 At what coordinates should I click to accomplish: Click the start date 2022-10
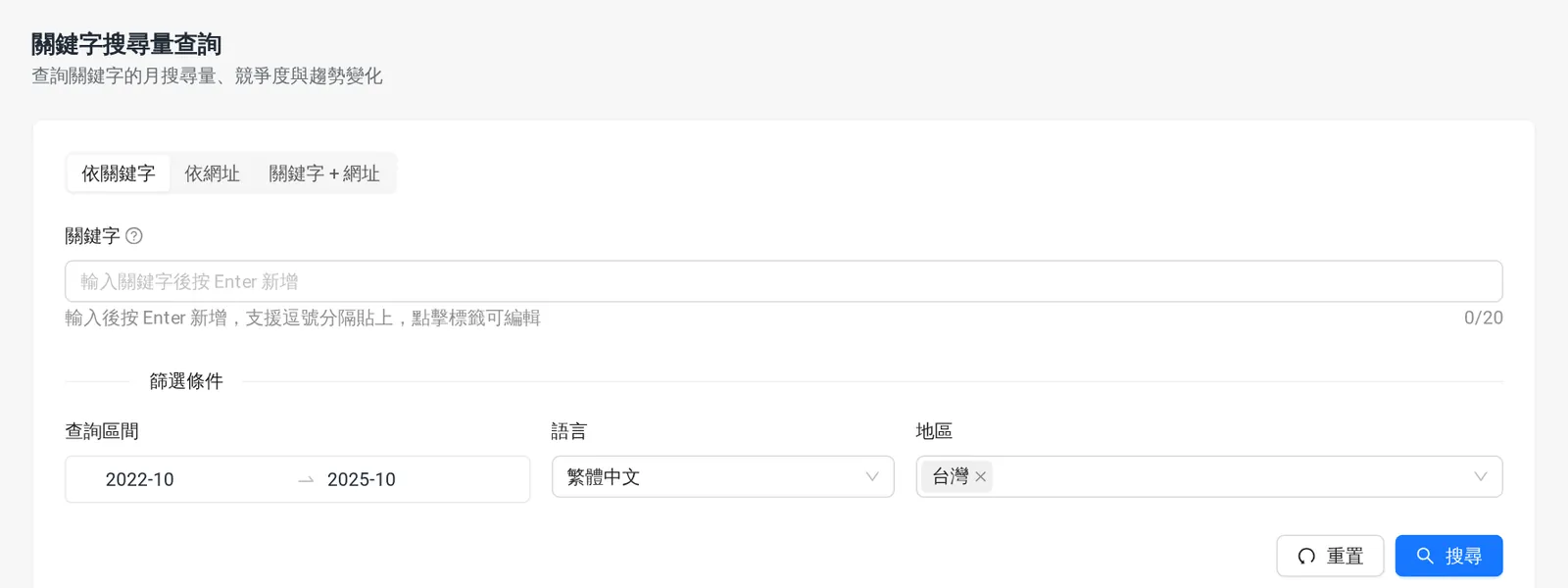click(140, 479)
